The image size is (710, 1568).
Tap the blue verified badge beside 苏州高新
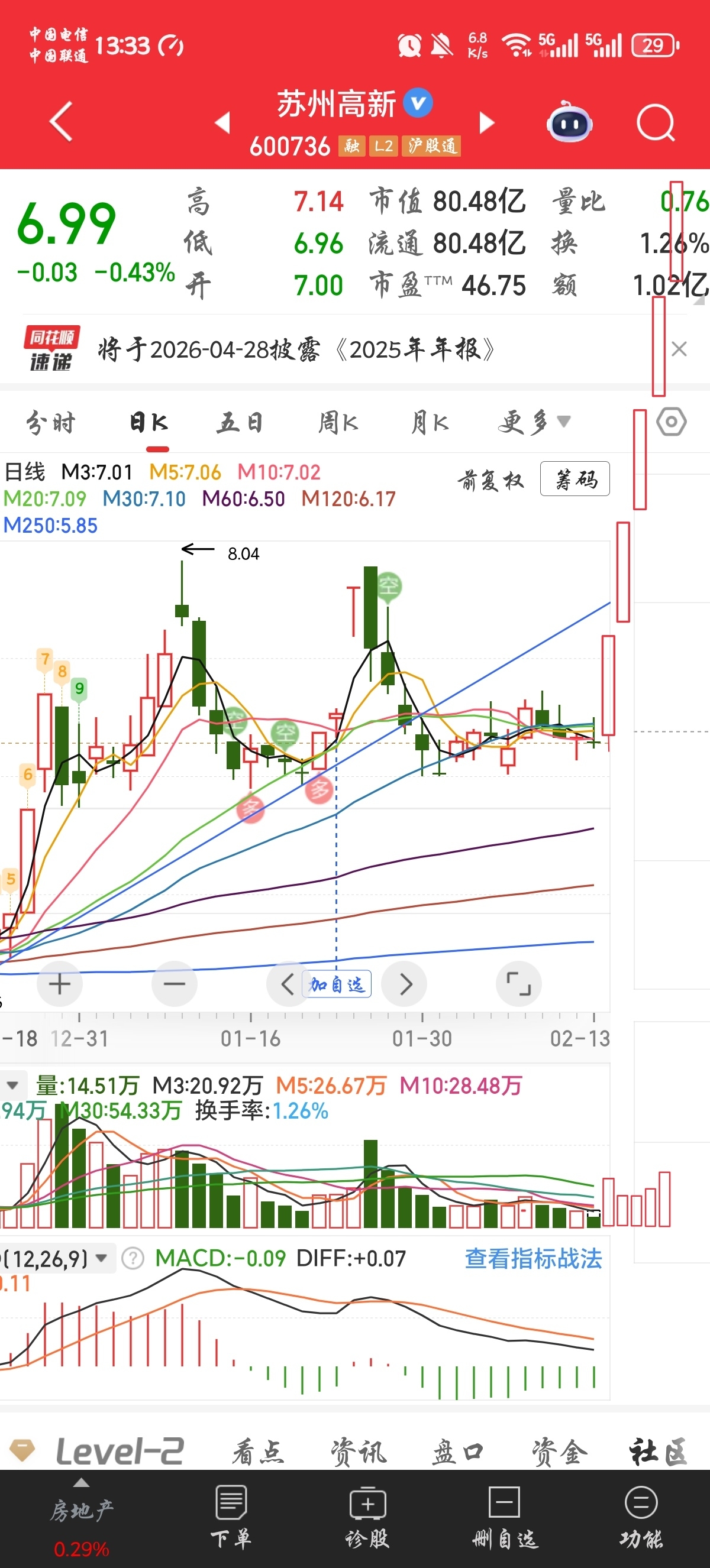(x=418, y=103)
